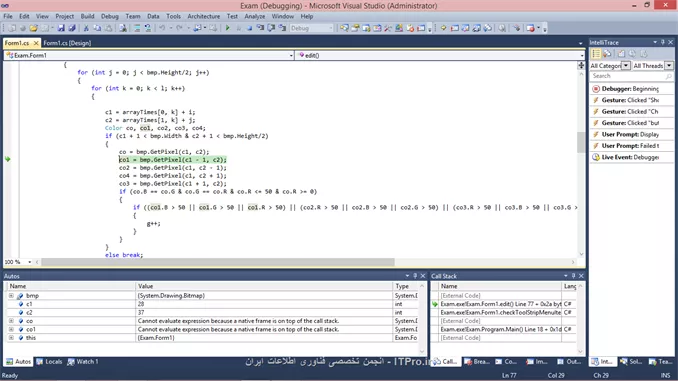This screenshot has width=678, height=381.
Task: Click the IntelliTrace search magnifier icon
Action: tap(668, 76)
